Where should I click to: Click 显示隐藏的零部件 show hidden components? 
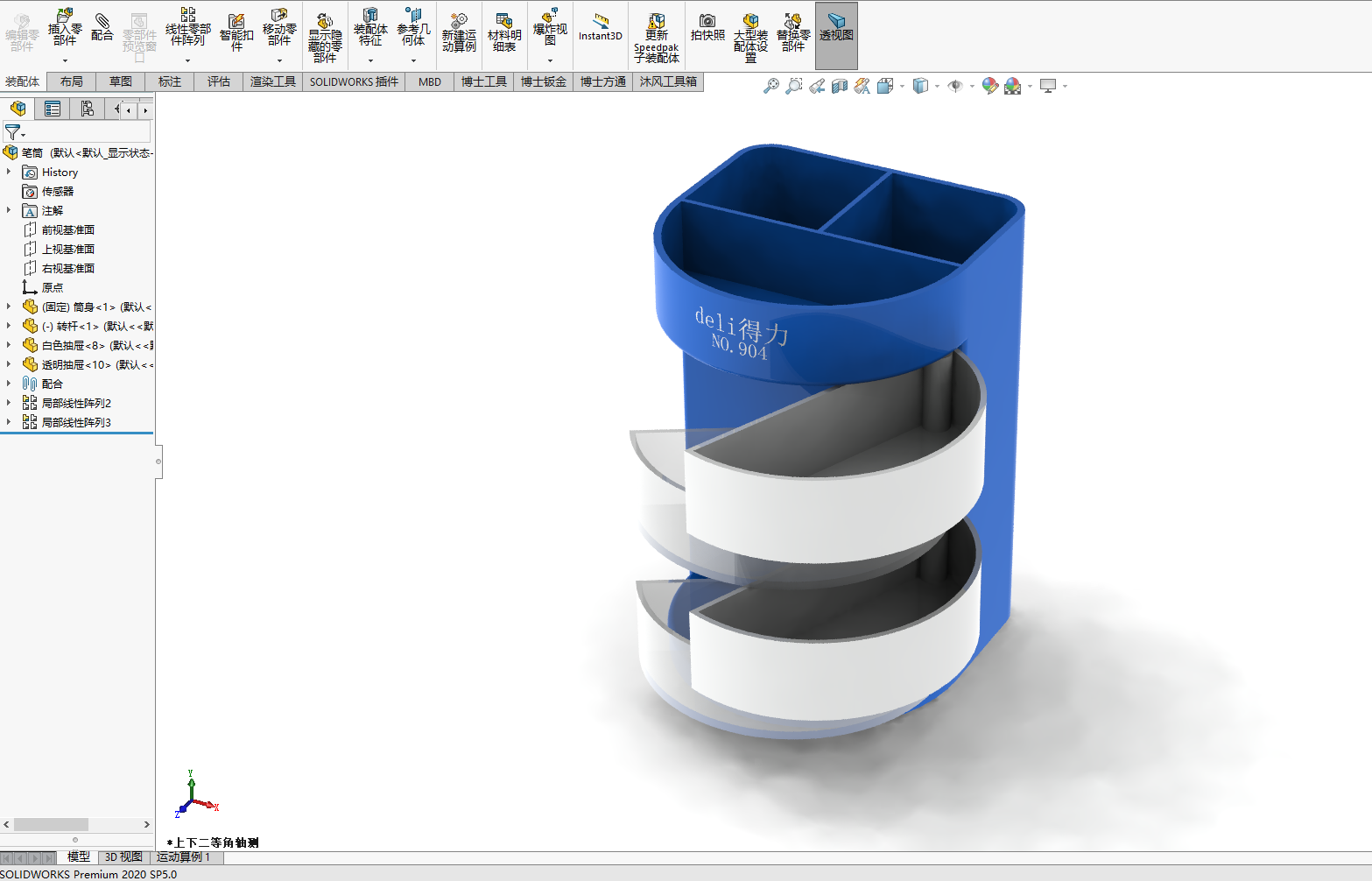point(325,37)
